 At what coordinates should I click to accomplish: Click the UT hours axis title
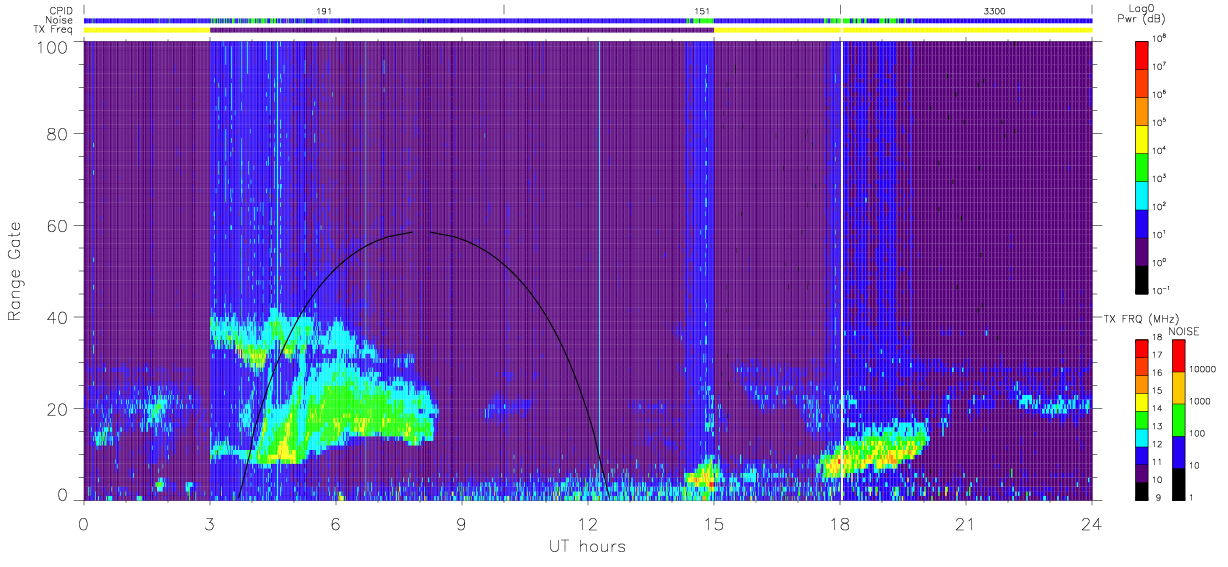(586, 547)
